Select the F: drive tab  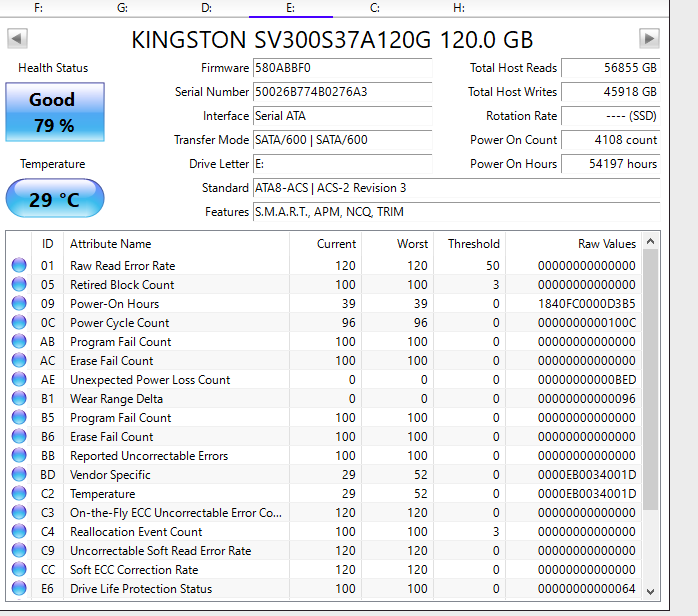point(39,8)
